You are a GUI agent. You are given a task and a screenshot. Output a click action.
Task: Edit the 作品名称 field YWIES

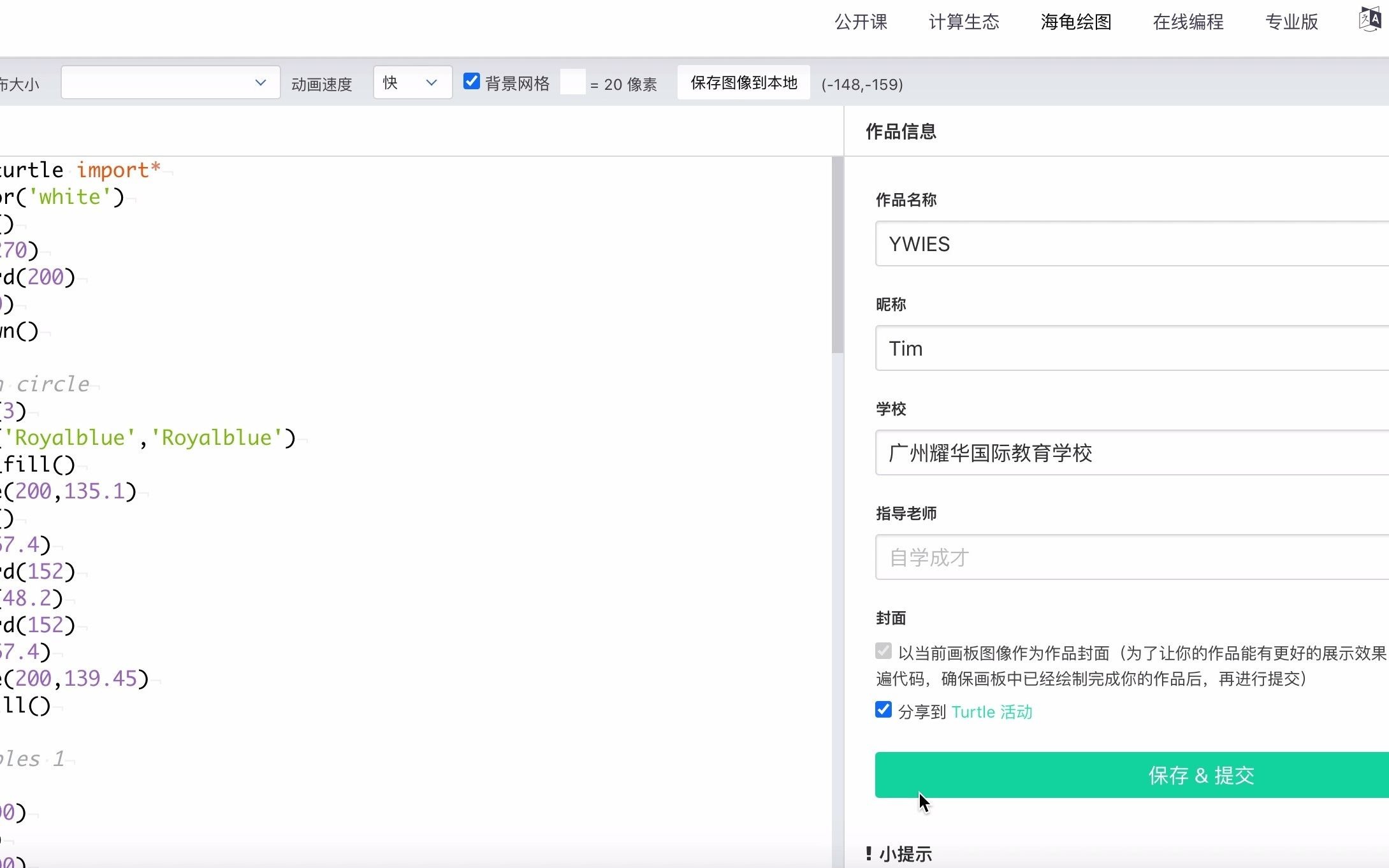(x=1132, y=243)
